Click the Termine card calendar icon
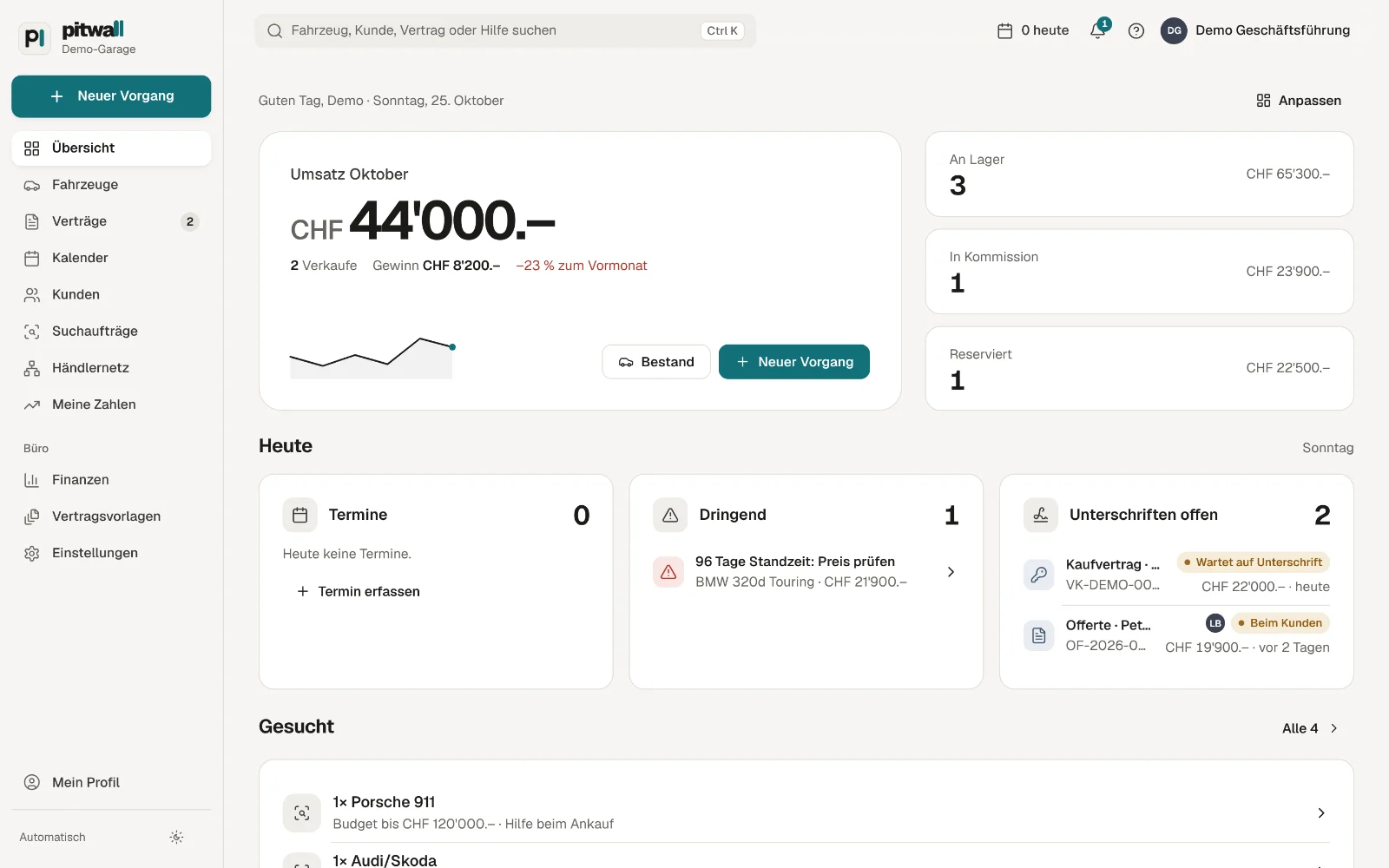Screen dimensions: 1389x868 (x=300, y=515)
